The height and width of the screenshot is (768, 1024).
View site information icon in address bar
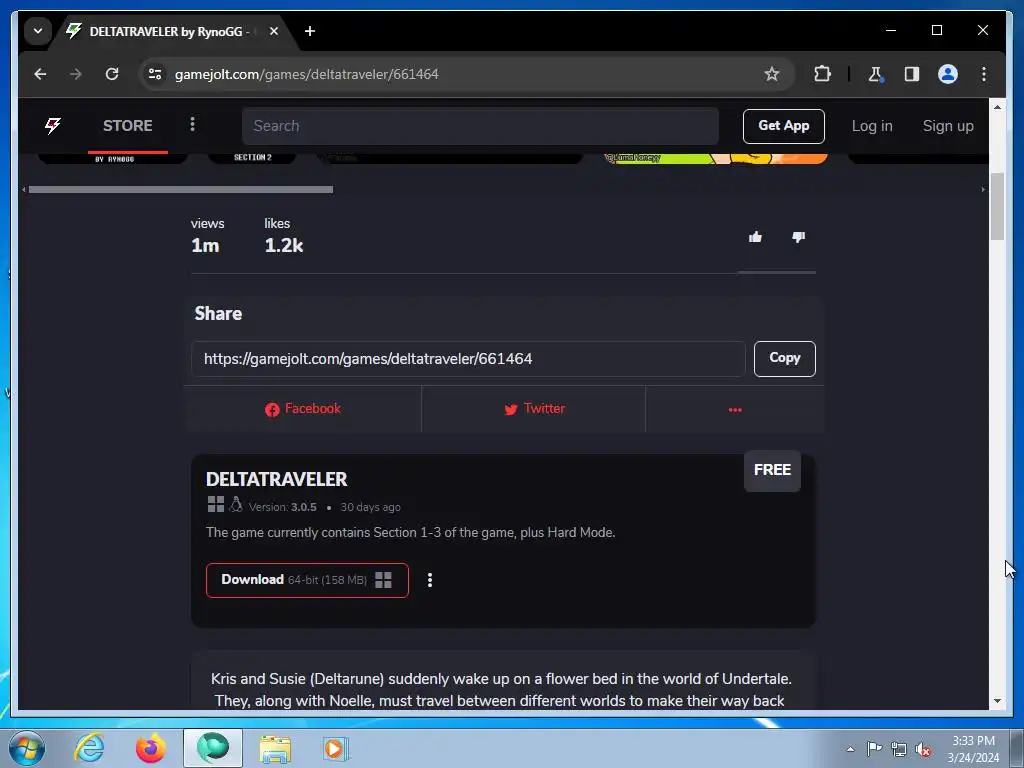tap(155, 74)
